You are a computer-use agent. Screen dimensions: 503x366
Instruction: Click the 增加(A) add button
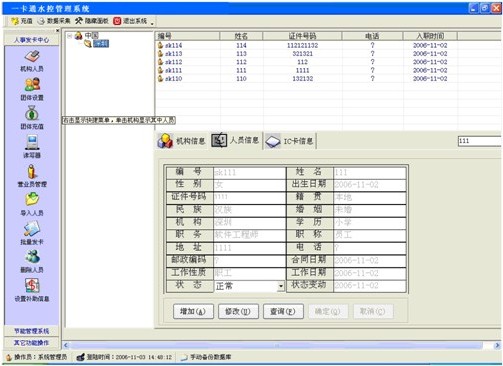pyautogui.click(x=193, y=311)
